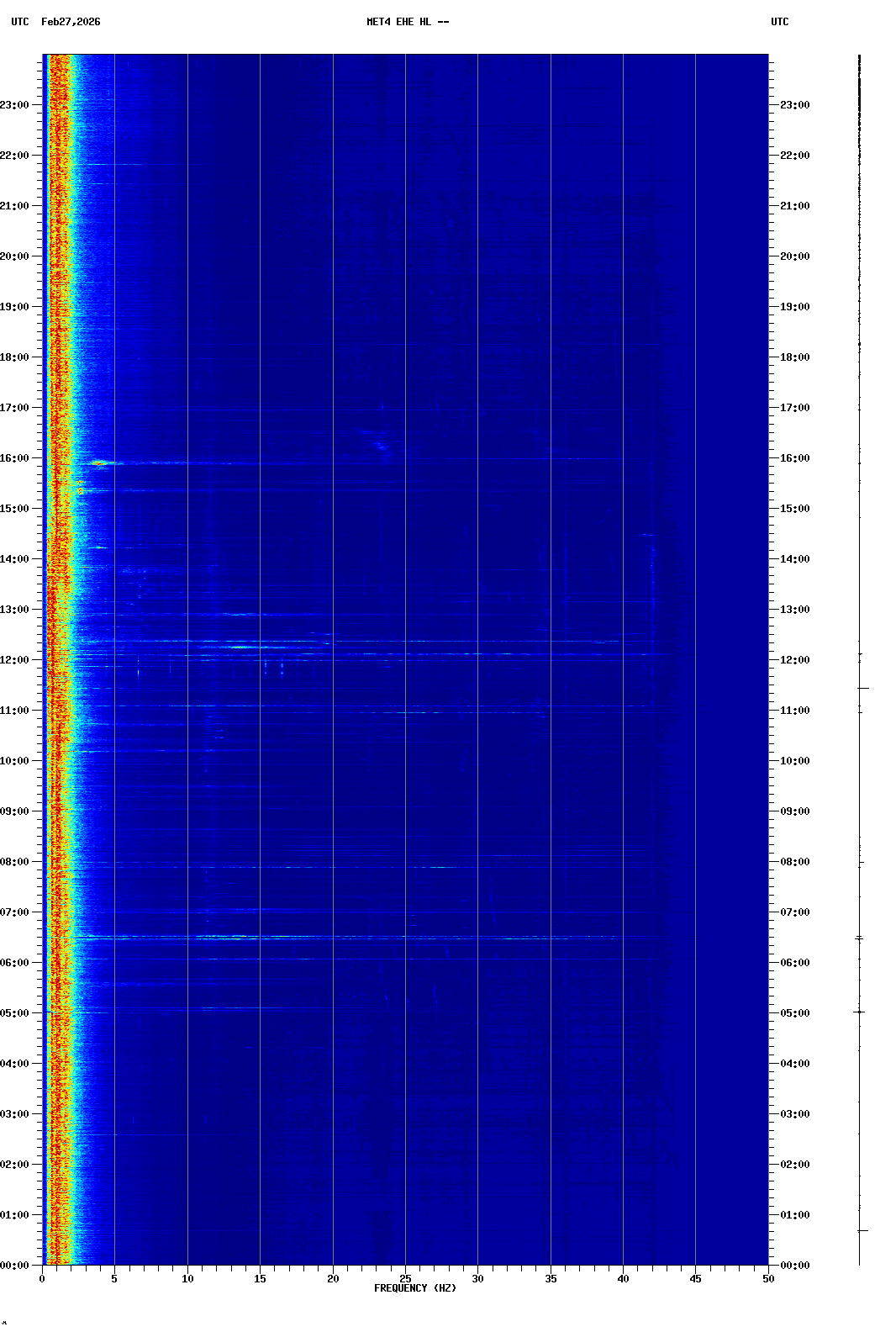Click the seismogram trace spike near 11:30
The height and width of the screenshot is (1332, 896).
[x=862, y=688]
